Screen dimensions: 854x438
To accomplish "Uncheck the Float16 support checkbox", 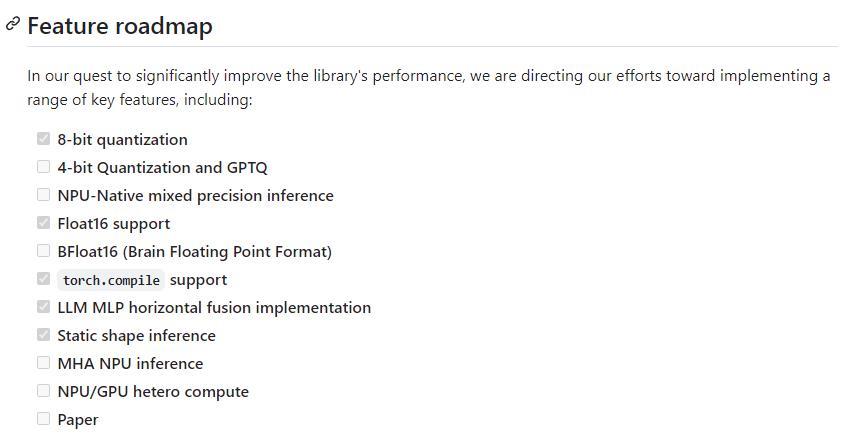I will [x=43, y=223].
